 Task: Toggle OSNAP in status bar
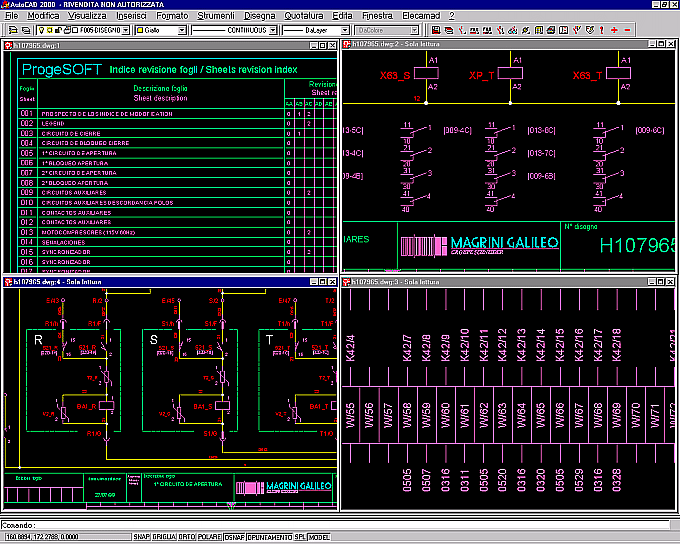pos(235,537)
